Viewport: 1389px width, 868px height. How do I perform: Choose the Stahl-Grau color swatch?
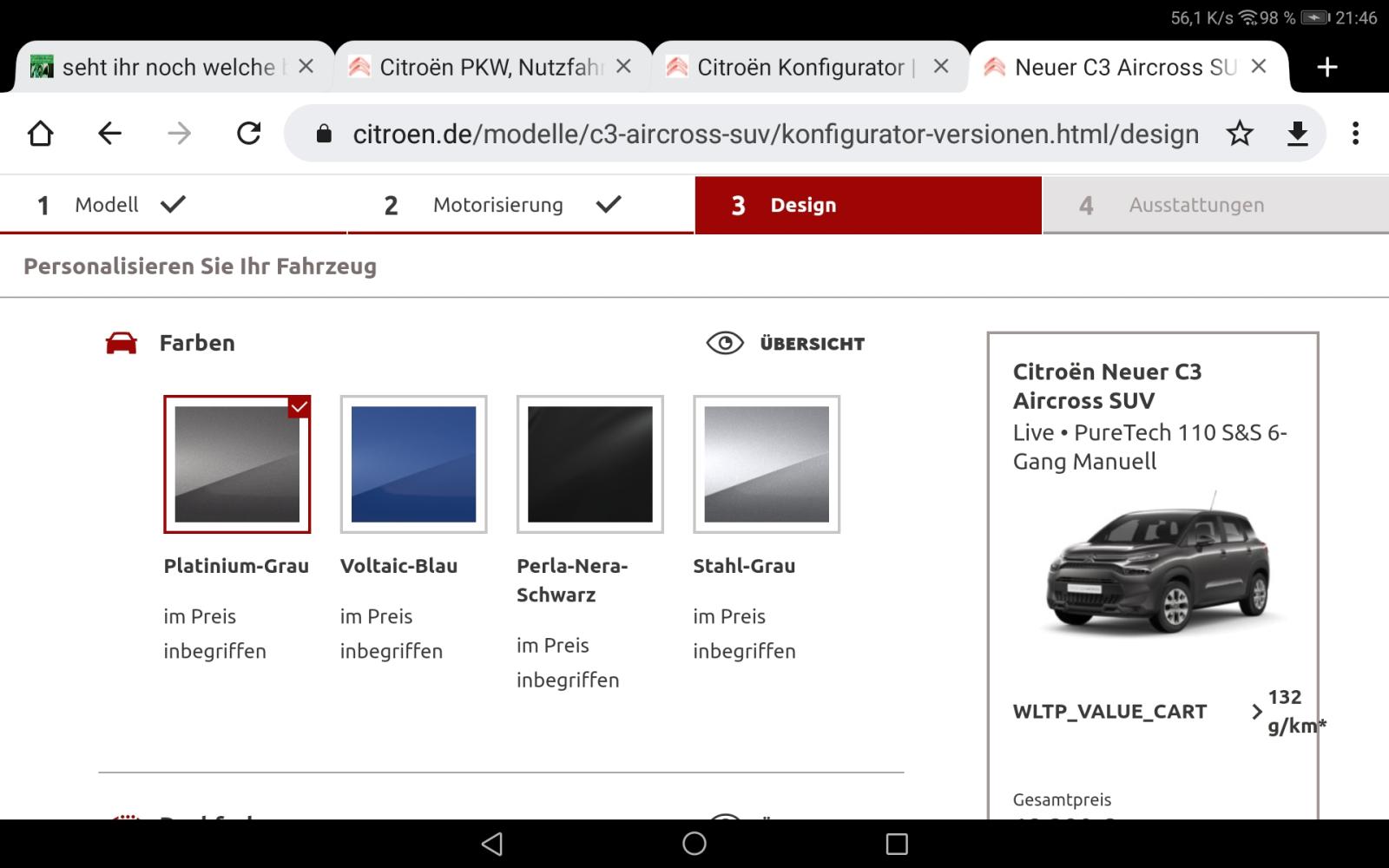pos(767,464)
